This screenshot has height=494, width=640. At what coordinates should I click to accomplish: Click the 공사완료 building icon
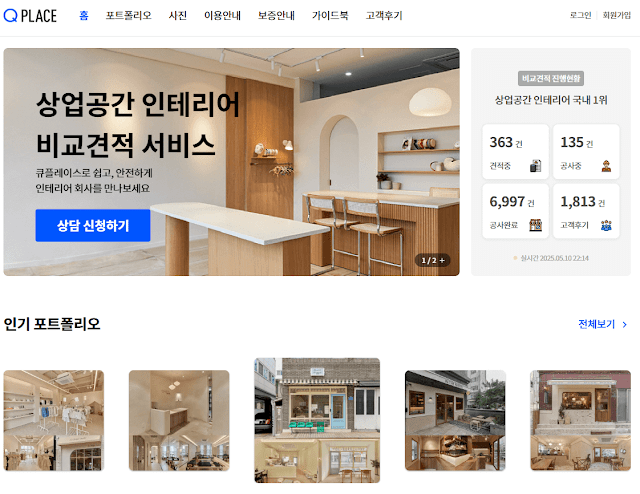(536, 225)
